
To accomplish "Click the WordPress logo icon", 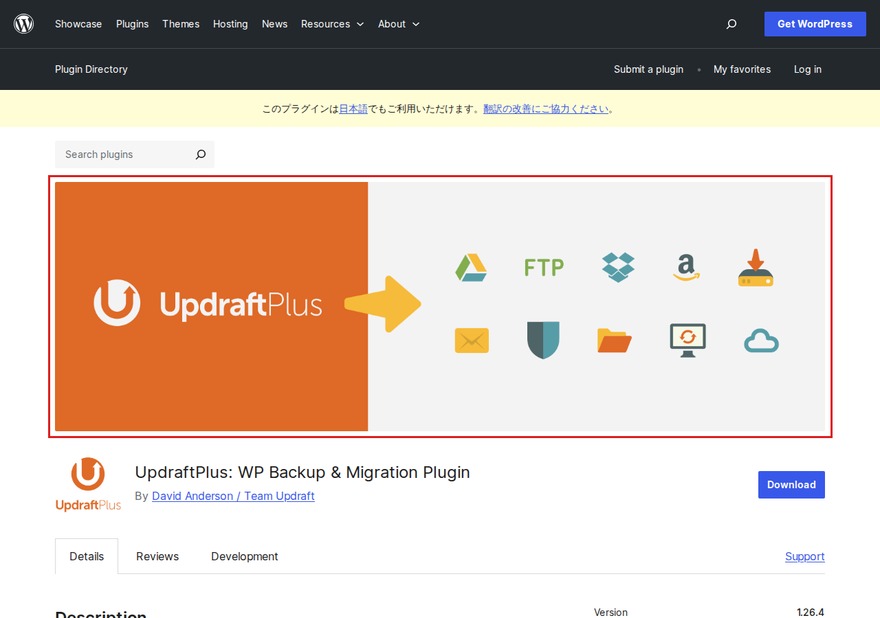I will click(24, 24).
